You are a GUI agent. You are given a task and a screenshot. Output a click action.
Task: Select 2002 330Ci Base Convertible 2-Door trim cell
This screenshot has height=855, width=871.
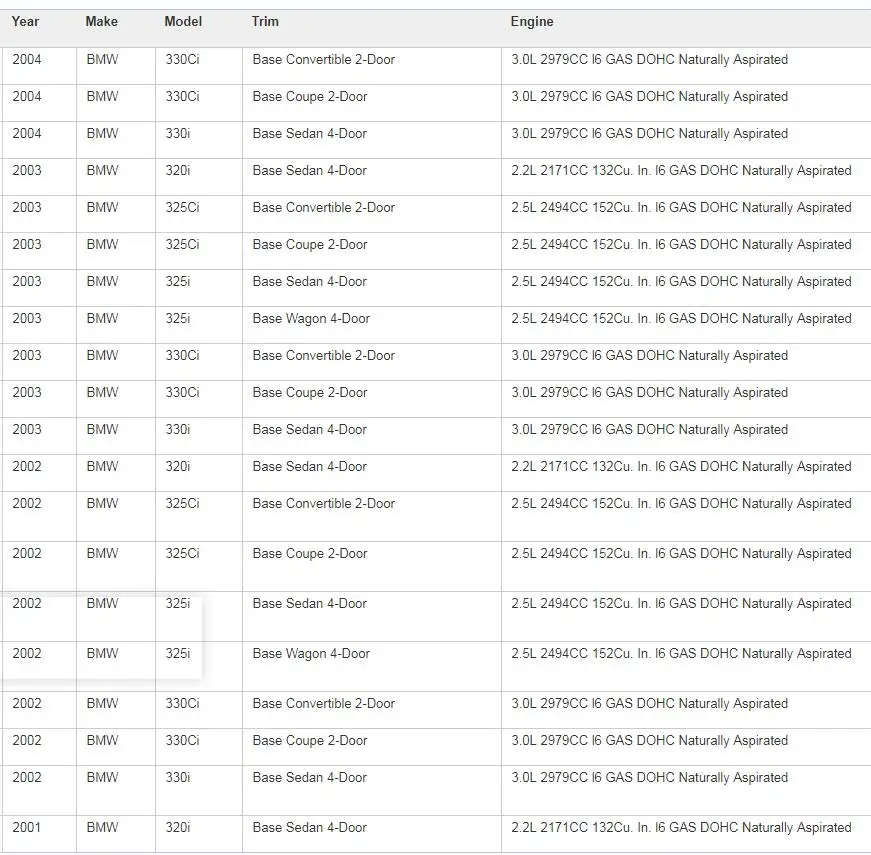point(372,710)
